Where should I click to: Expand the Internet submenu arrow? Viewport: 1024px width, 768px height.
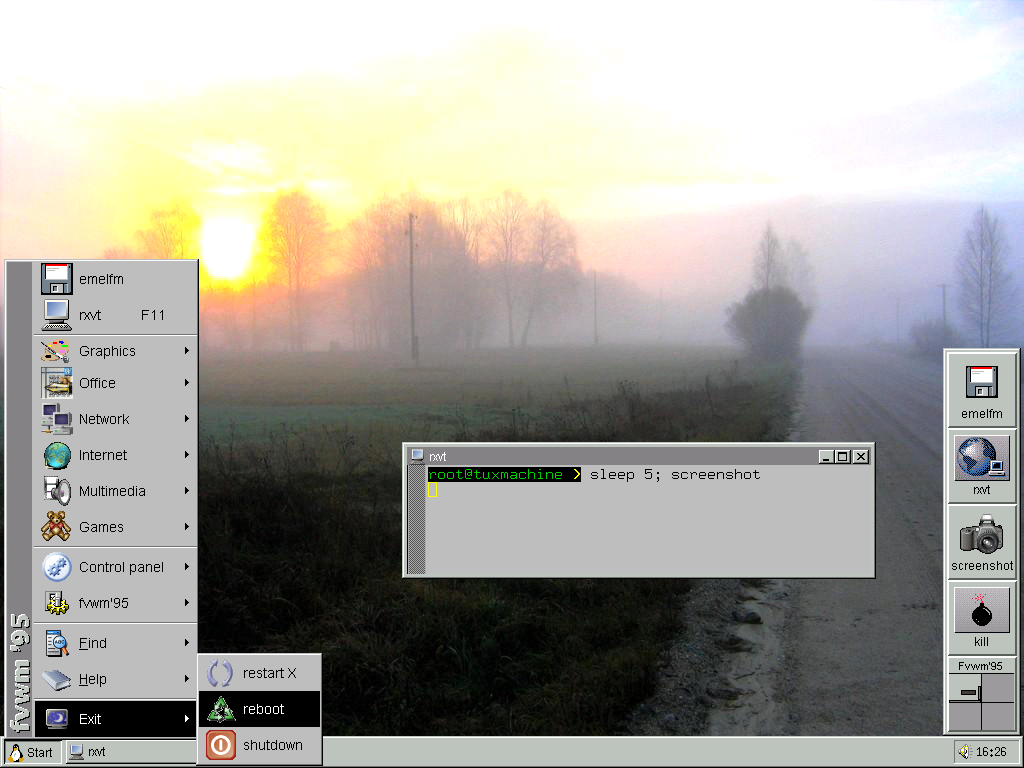tap(187, 455)
